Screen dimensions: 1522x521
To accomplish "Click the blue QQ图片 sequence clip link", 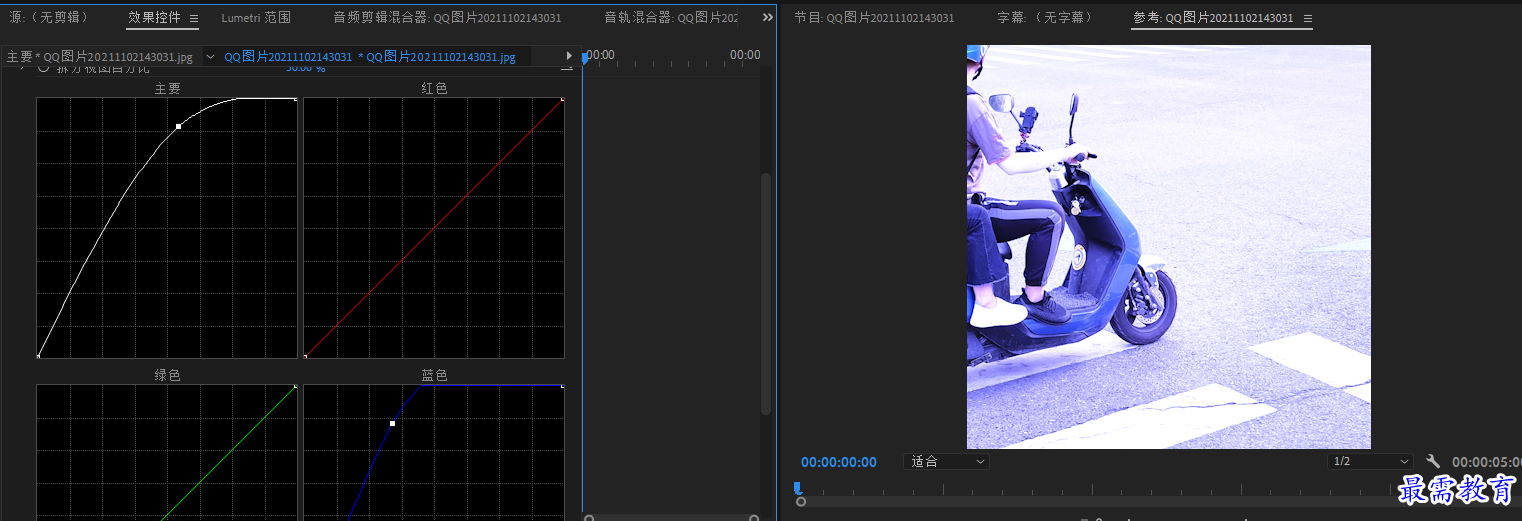I will [x=370, y=57].
